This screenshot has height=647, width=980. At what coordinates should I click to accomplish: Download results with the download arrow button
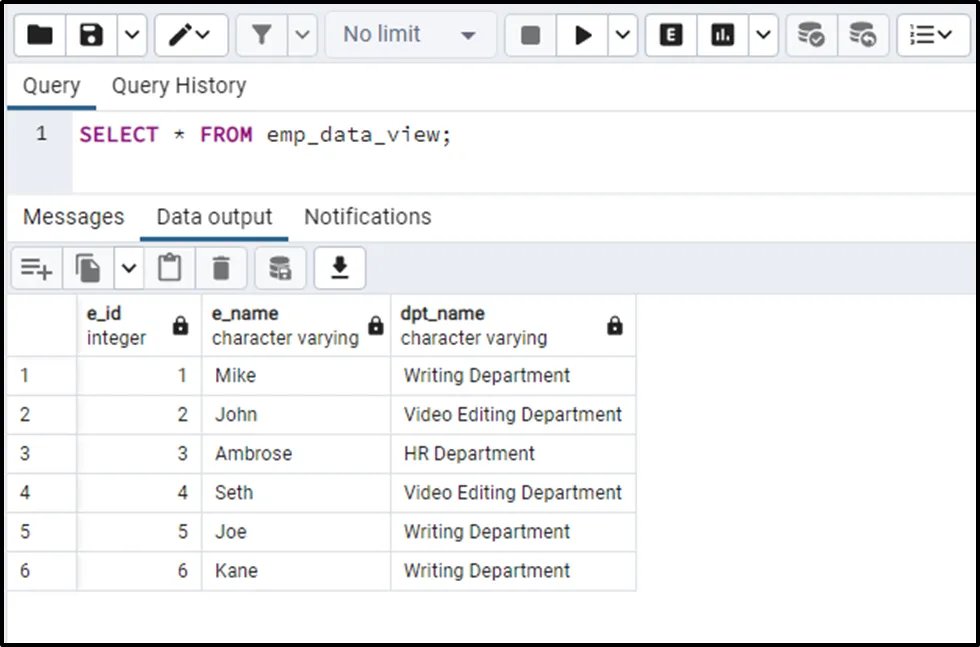point(340,268)
